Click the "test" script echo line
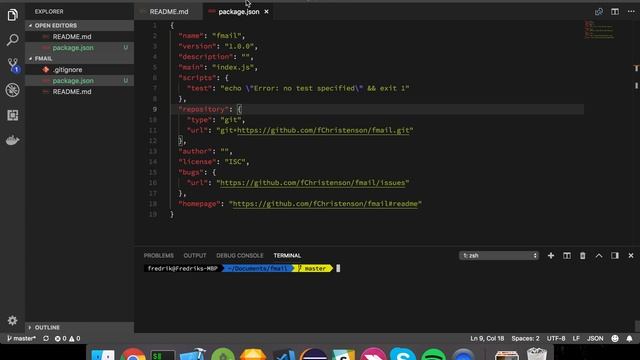The image size is (640, 360). click(x=298, y=88)
